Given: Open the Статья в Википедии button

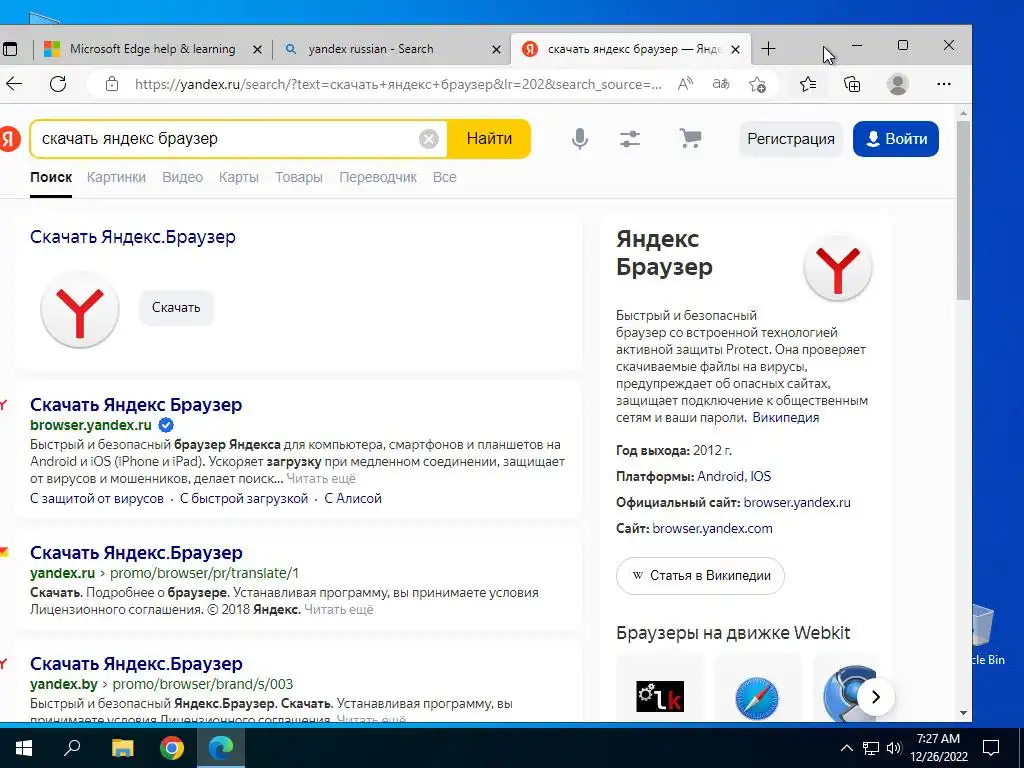Looking at the screenshot, I should click(700, 575).
